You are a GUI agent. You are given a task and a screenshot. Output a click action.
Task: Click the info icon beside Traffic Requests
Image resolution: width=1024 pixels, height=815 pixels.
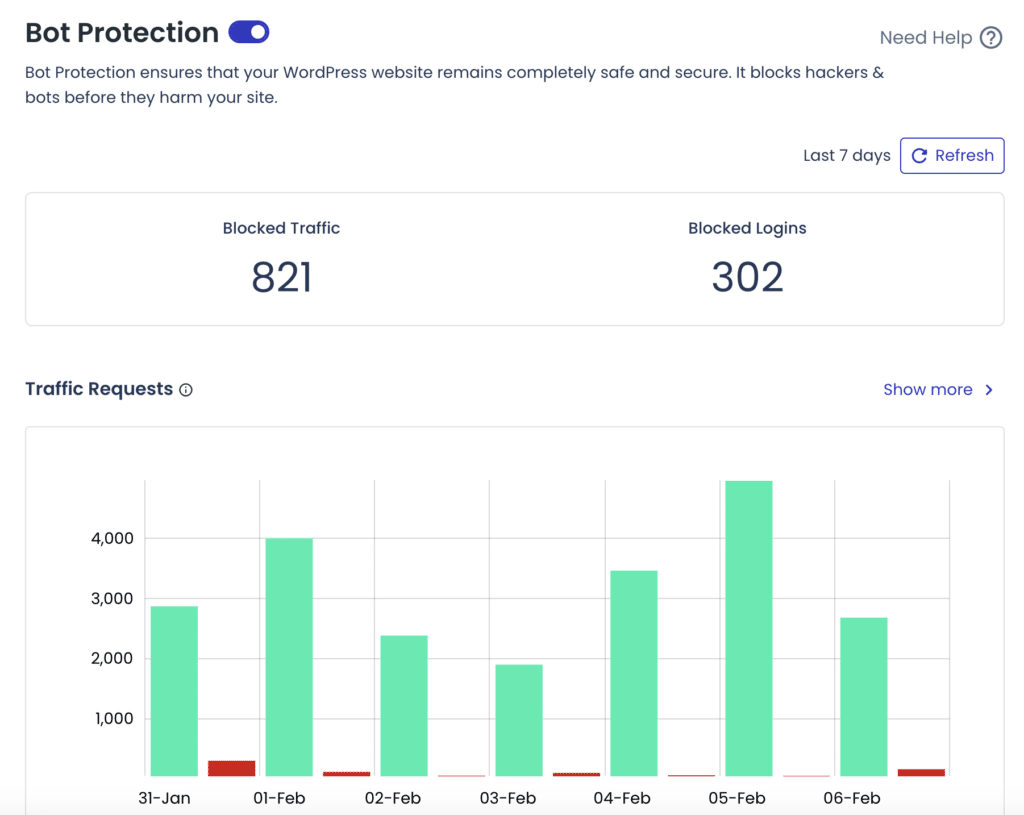186,390
